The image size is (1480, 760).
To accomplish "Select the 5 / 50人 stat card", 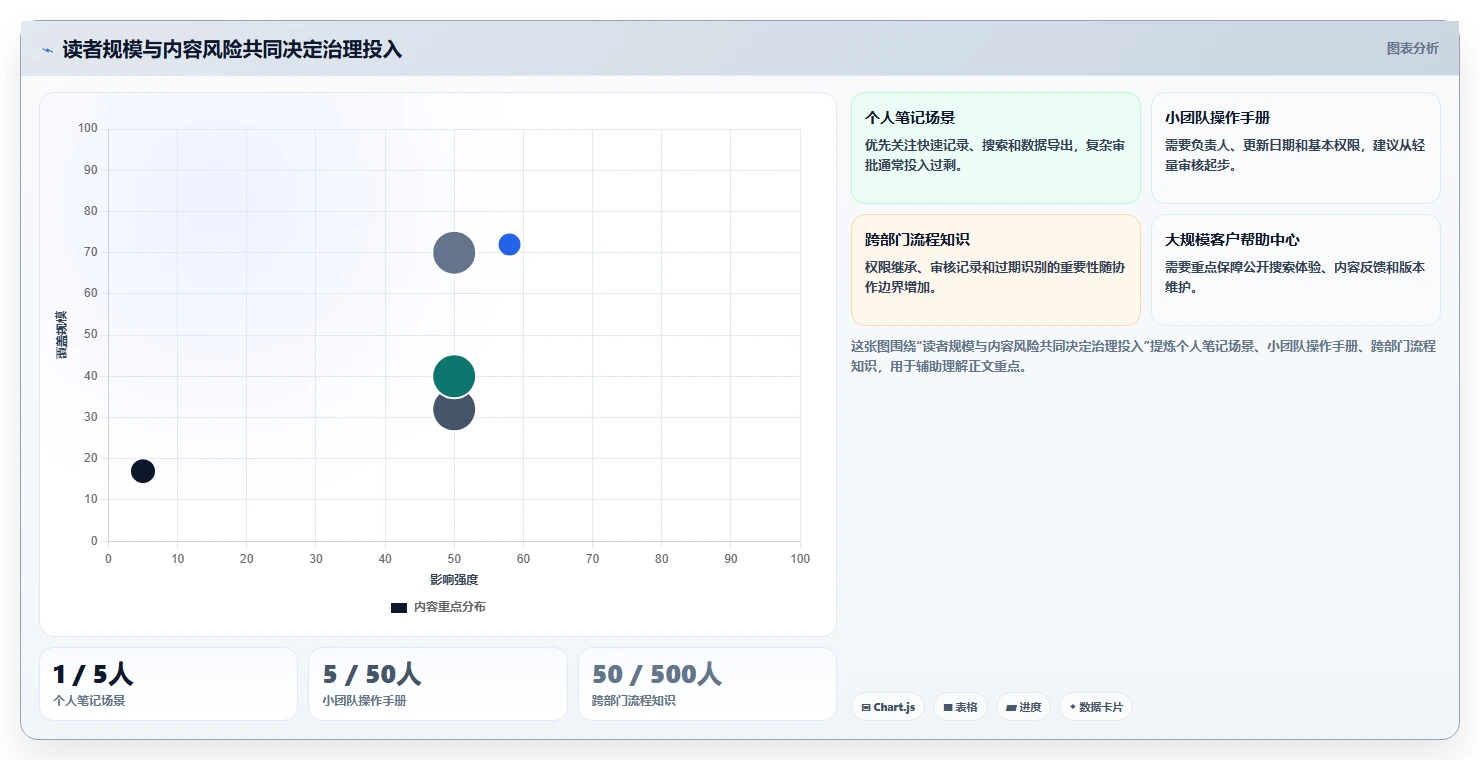I will tap(438, 684).
